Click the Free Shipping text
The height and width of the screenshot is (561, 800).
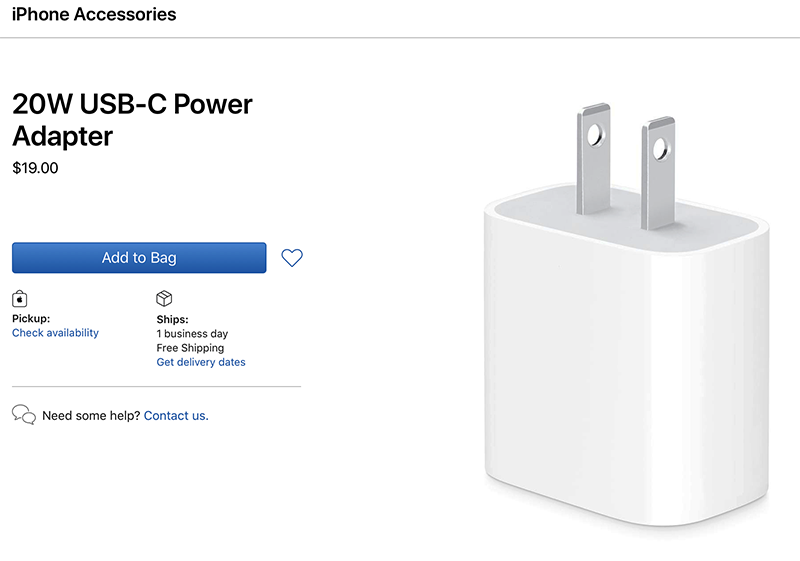[x=190, y=348]
